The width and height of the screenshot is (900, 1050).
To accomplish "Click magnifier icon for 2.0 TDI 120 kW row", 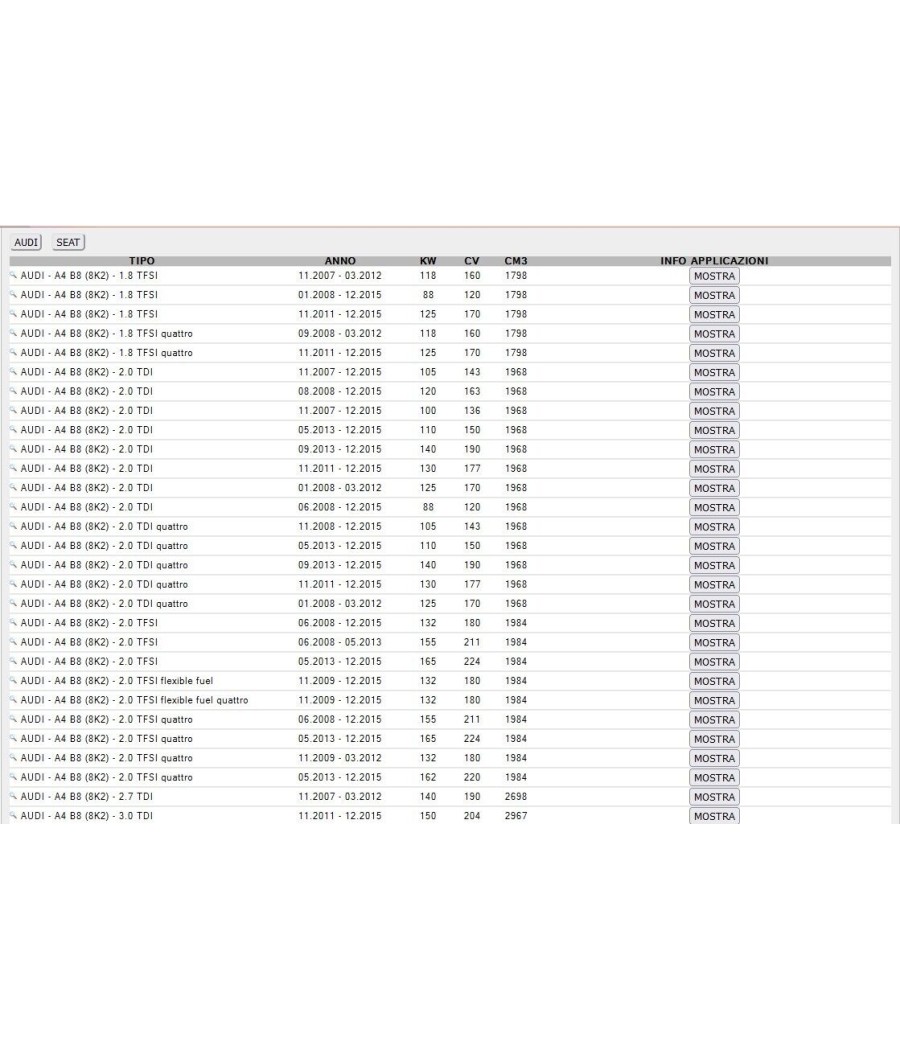I will [13, 391].
